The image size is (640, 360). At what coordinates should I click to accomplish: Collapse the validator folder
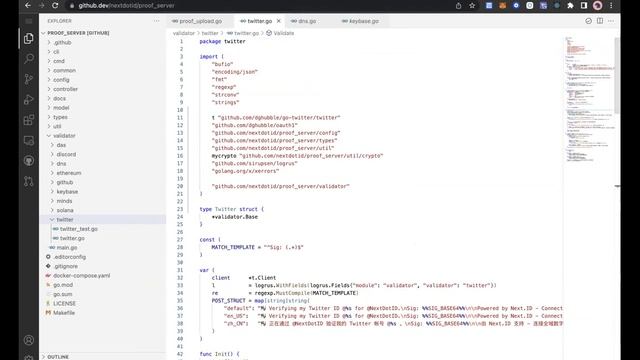(x=64, y=136)
